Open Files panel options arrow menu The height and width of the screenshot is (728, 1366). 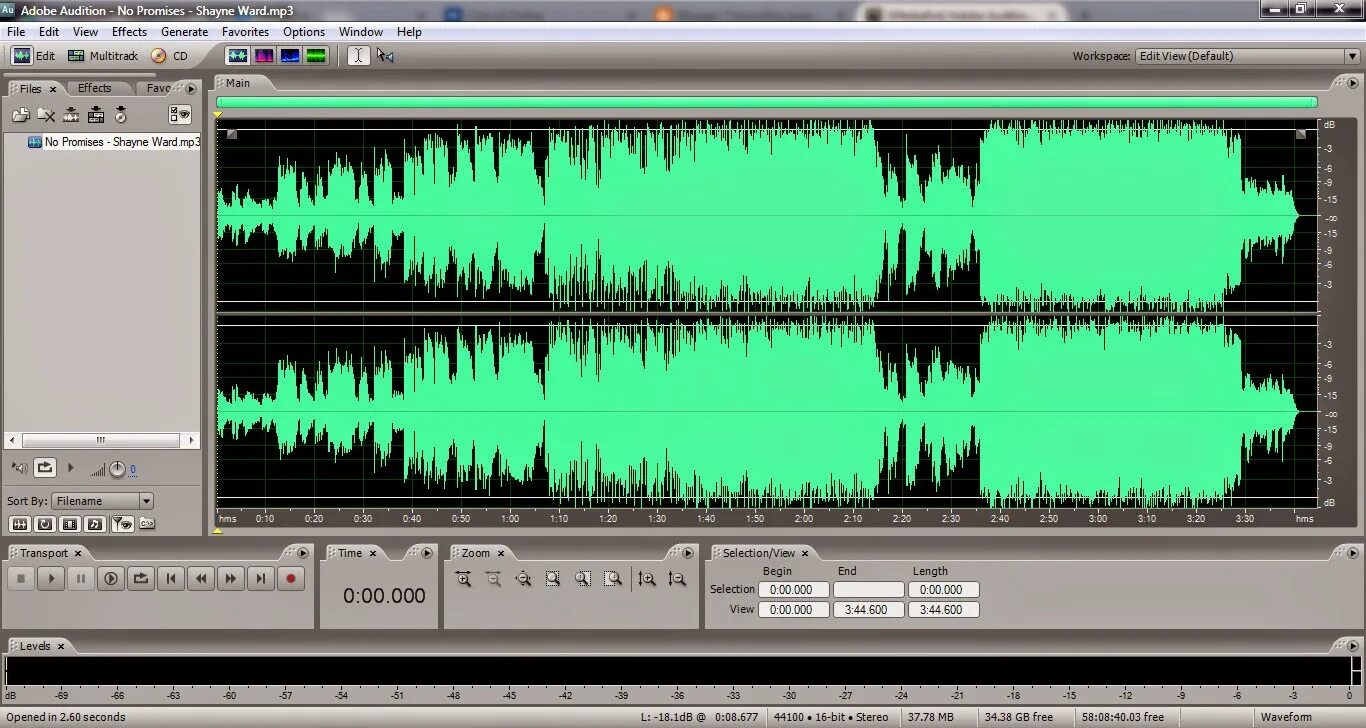tap(191, 88)
